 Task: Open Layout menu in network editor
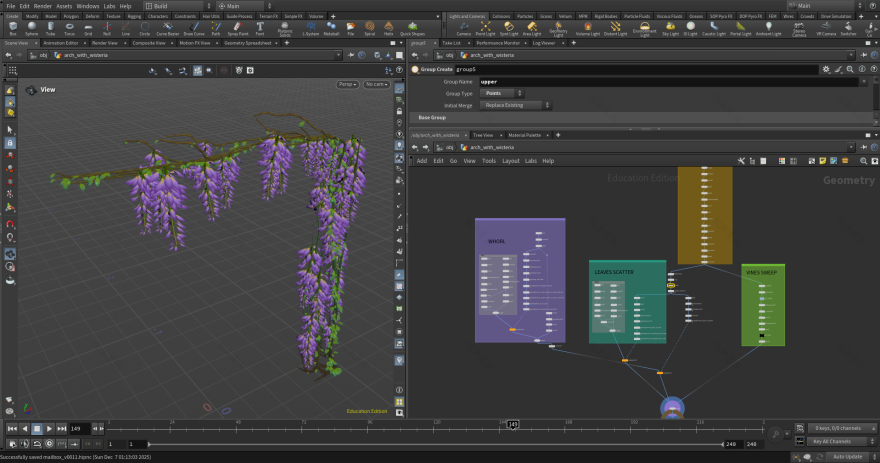click(x=510, y=160)
